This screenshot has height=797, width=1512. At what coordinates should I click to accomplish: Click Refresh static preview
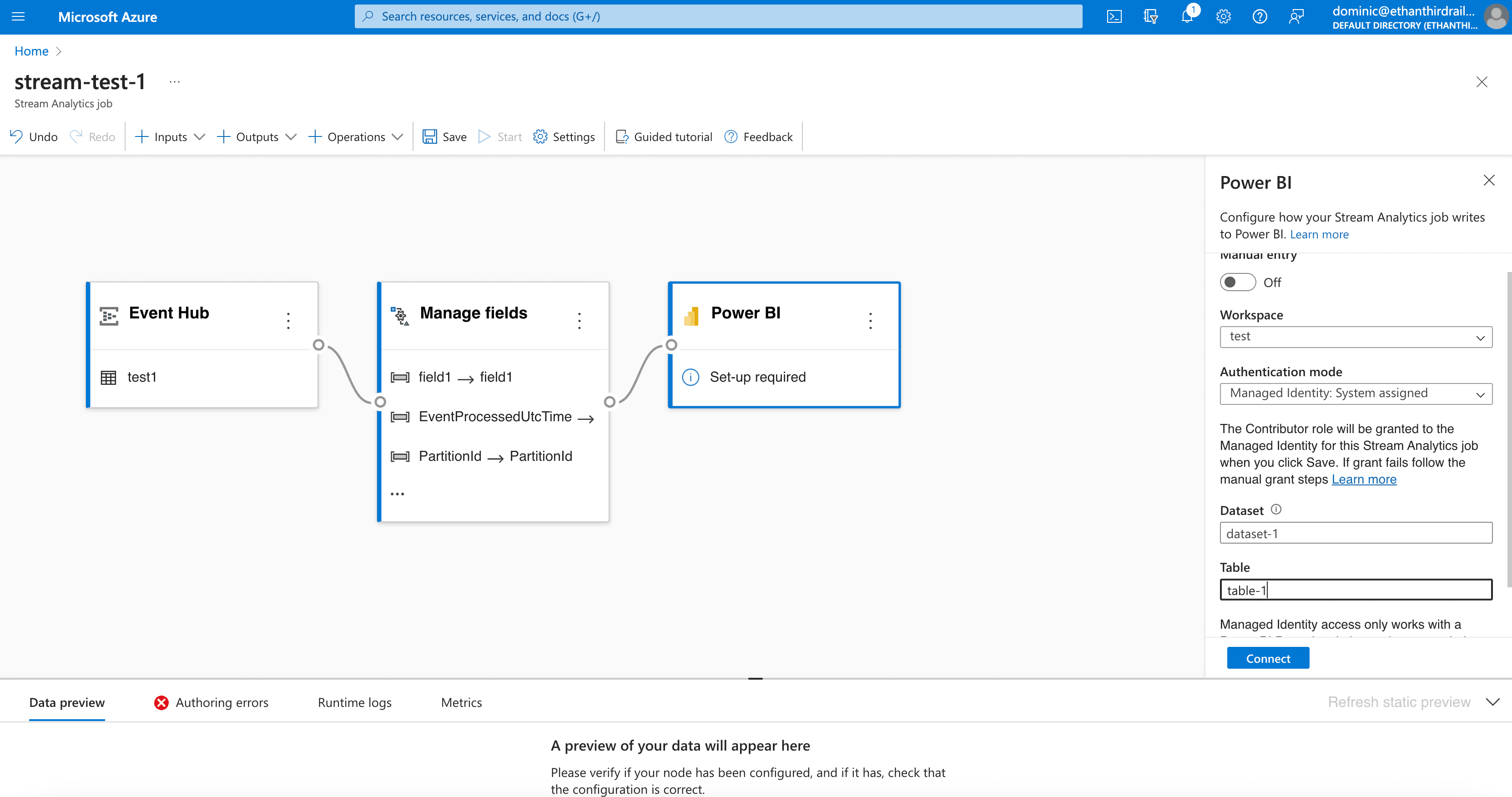pos(1399,702)
